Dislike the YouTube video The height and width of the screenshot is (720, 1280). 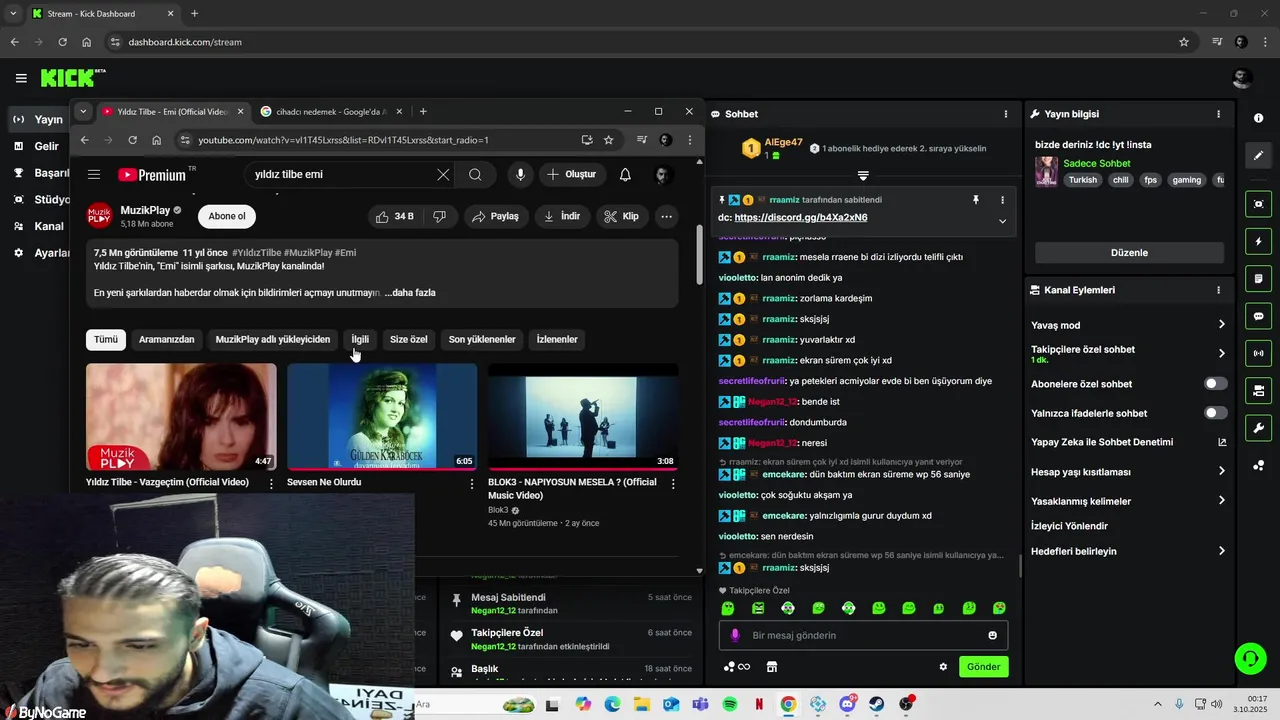(x=439, y=216)
